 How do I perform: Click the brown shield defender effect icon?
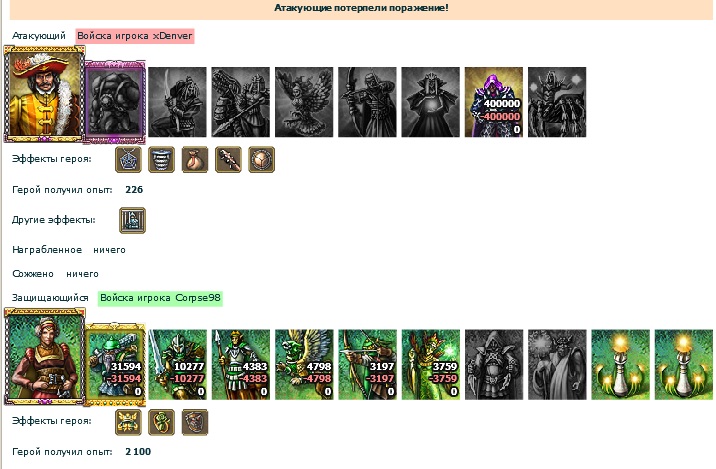pyautogui.click(x=195, y=422)
